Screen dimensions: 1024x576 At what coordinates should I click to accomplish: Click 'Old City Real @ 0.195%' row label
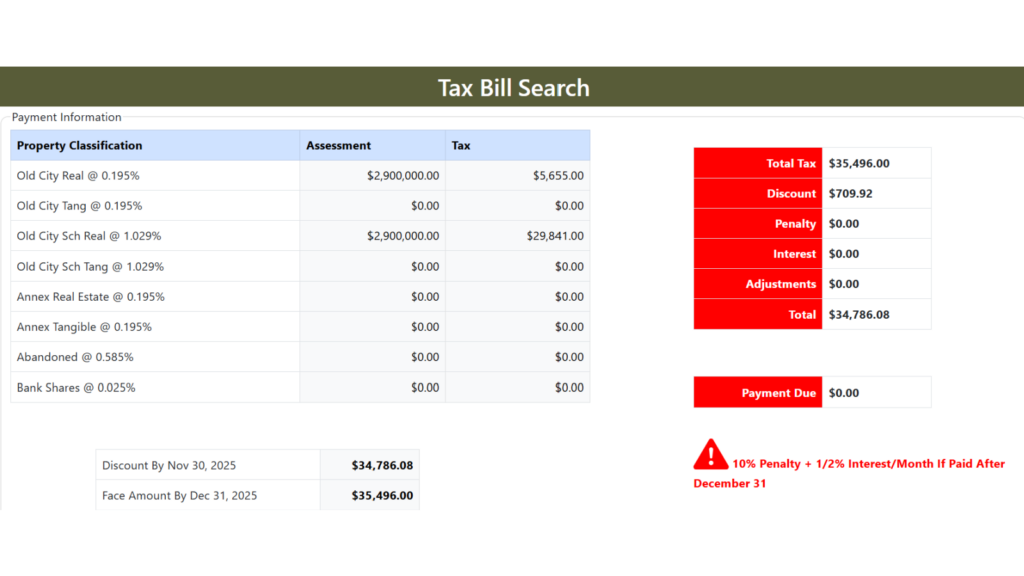78,176
